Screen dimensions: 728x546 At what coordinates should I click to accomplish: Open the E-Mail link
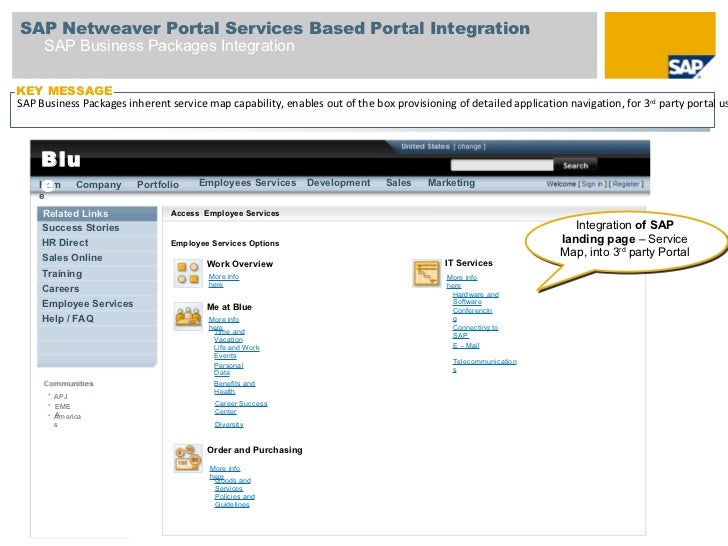point(466,345)
